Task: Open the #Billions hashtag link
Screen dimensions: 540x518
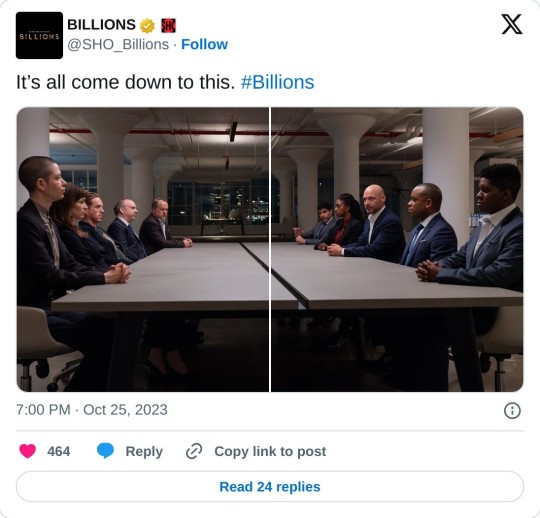Action: tap(277, 82)
